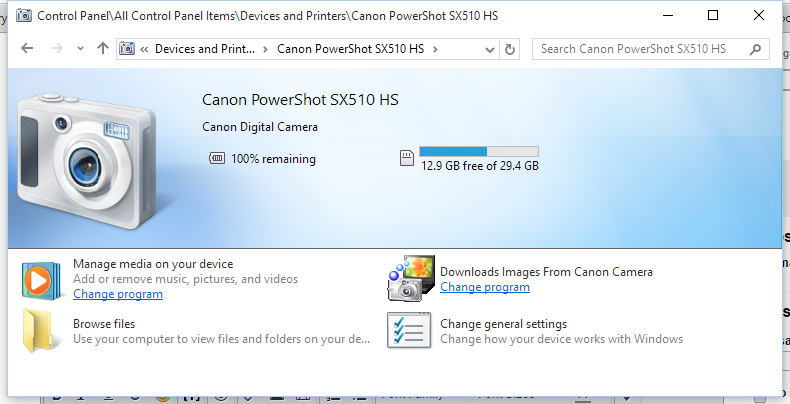Open Manage media on your device
This screenshot has width=790, height=404.
(153, 264)
